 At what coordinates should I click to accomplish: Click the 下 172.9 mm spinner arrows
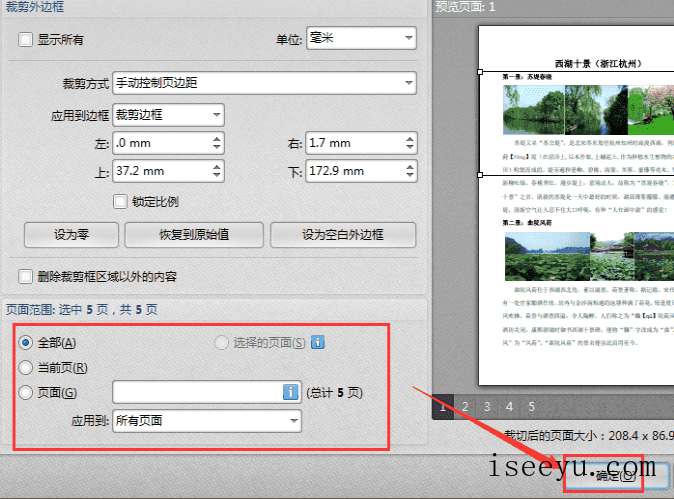410,171
